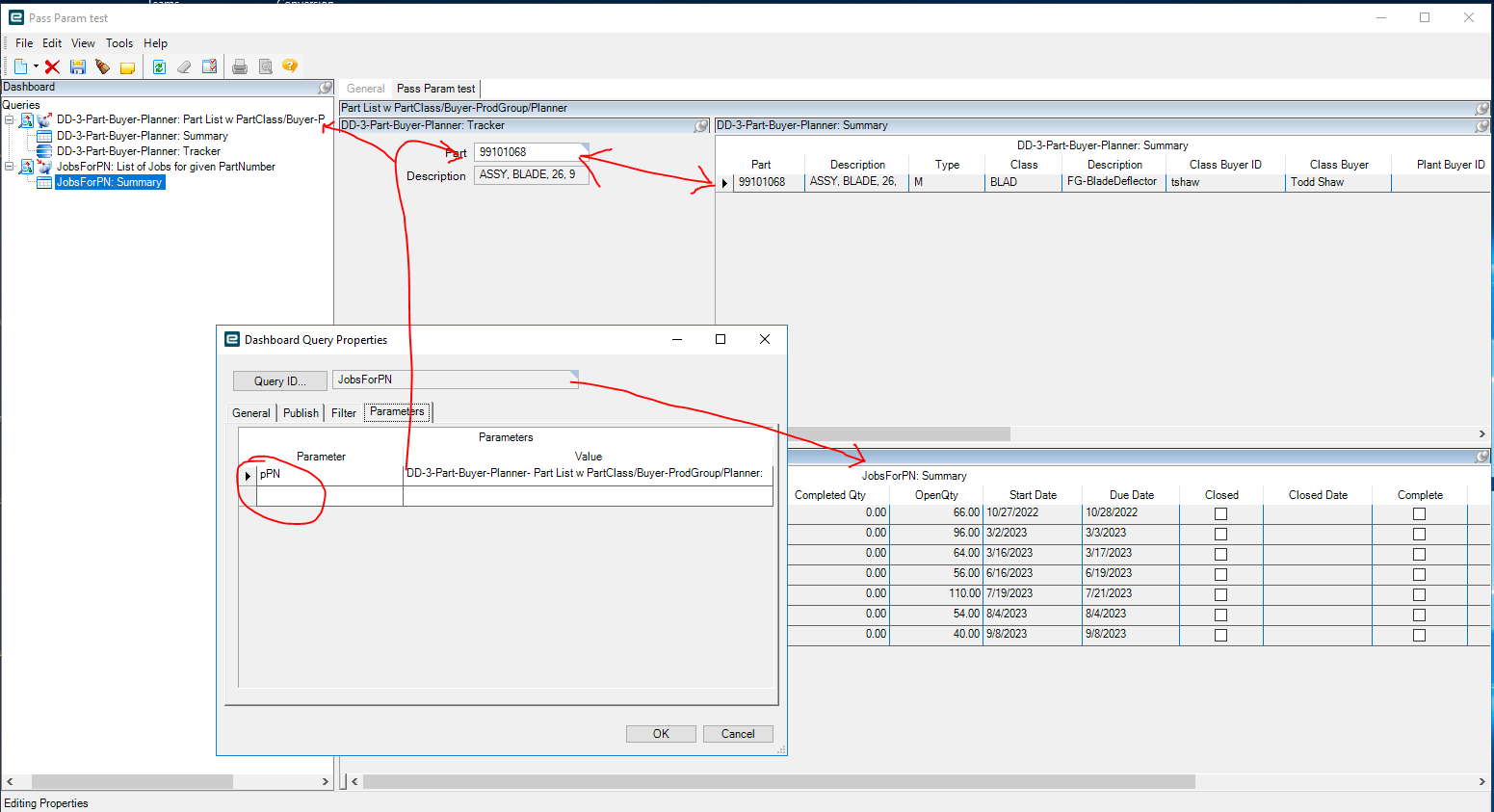Collapse the DD-3-Part-Buyer-Planner query node
The width and height of the screenshot is (1494, 812).
[x=9, y=120]
